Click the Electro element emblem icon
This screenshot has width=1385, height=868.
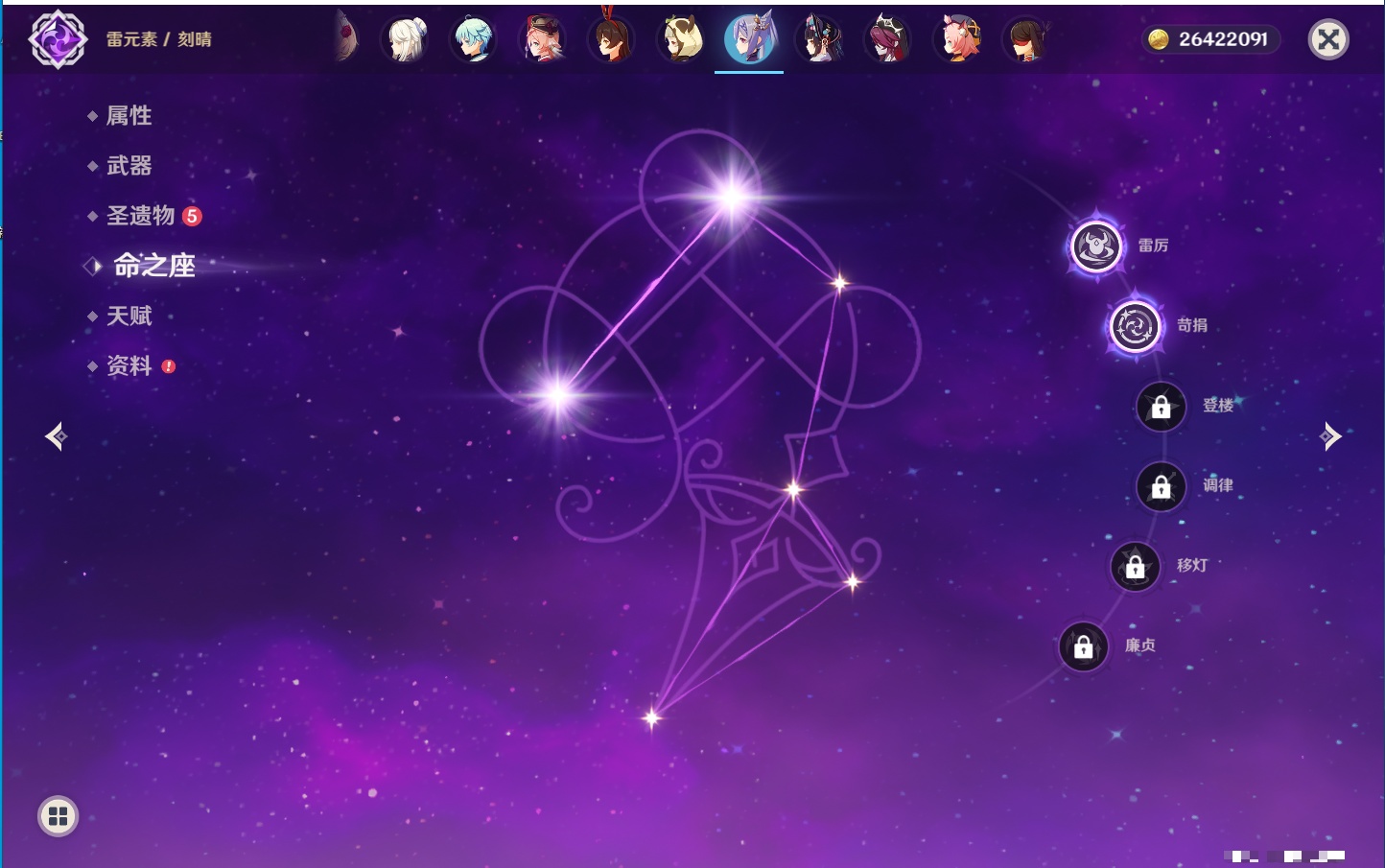pos(59,39)
